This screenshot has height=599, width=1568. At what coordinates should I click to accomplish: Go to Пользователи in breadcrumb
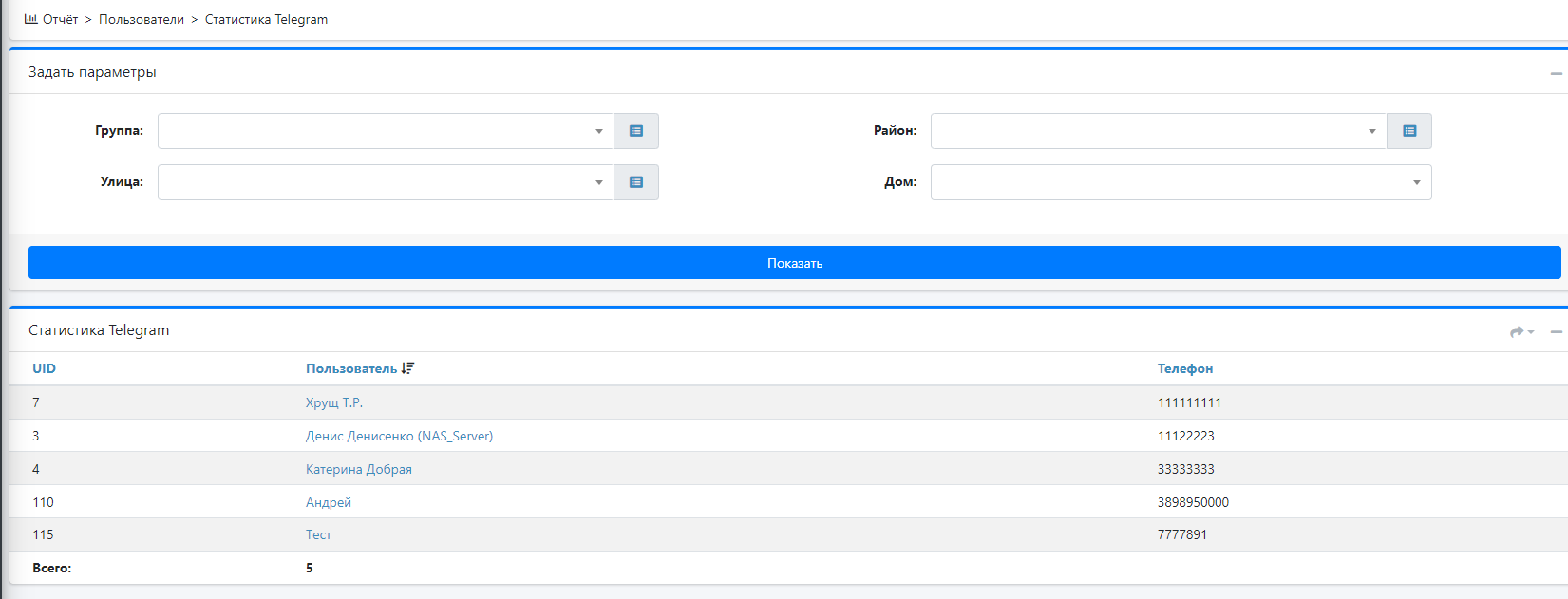pos(142,19)
